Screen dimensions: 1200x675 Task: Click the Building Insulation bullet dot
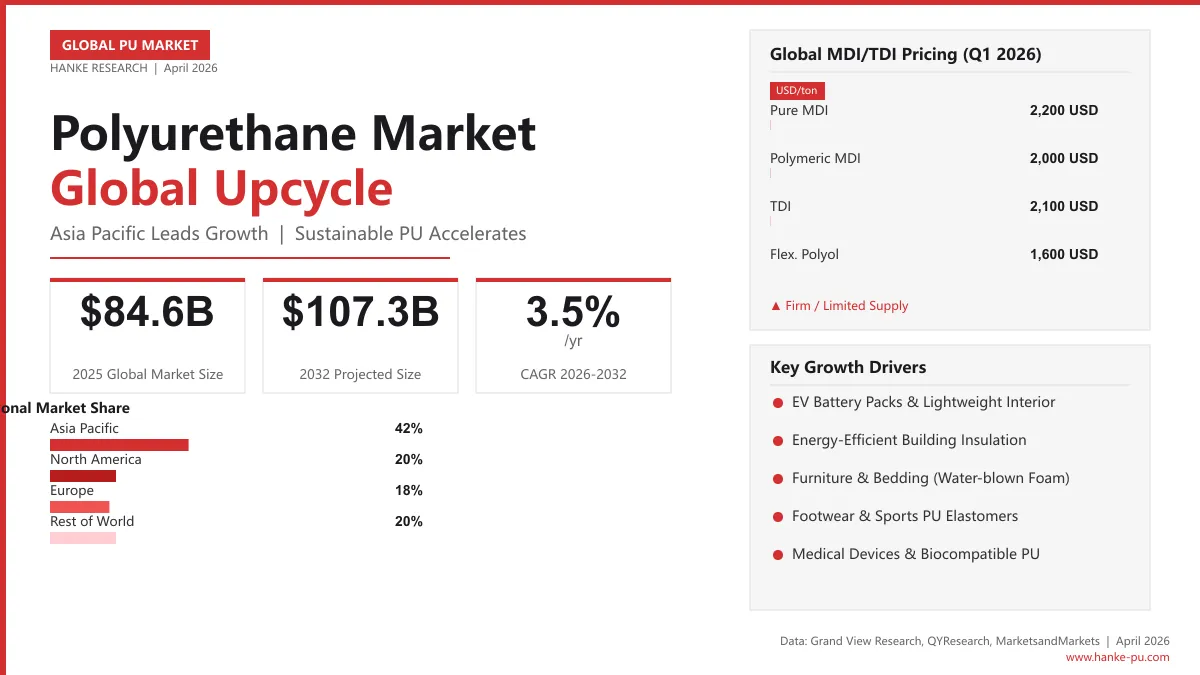point(777,441)
